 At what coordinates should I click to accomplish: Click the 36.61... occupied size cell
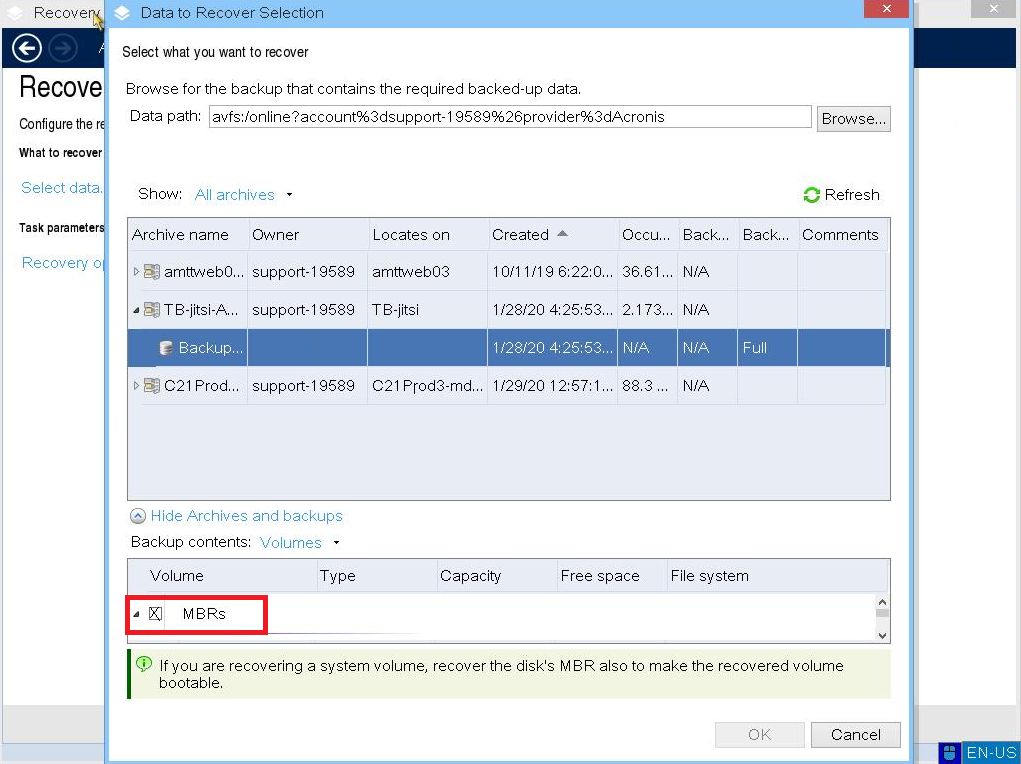point(647,272)
